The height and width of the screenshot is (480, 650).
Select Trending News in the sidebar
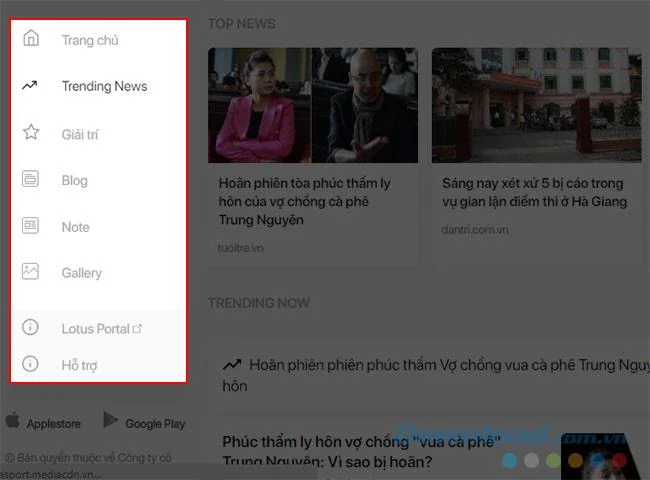tap(104, 86)
